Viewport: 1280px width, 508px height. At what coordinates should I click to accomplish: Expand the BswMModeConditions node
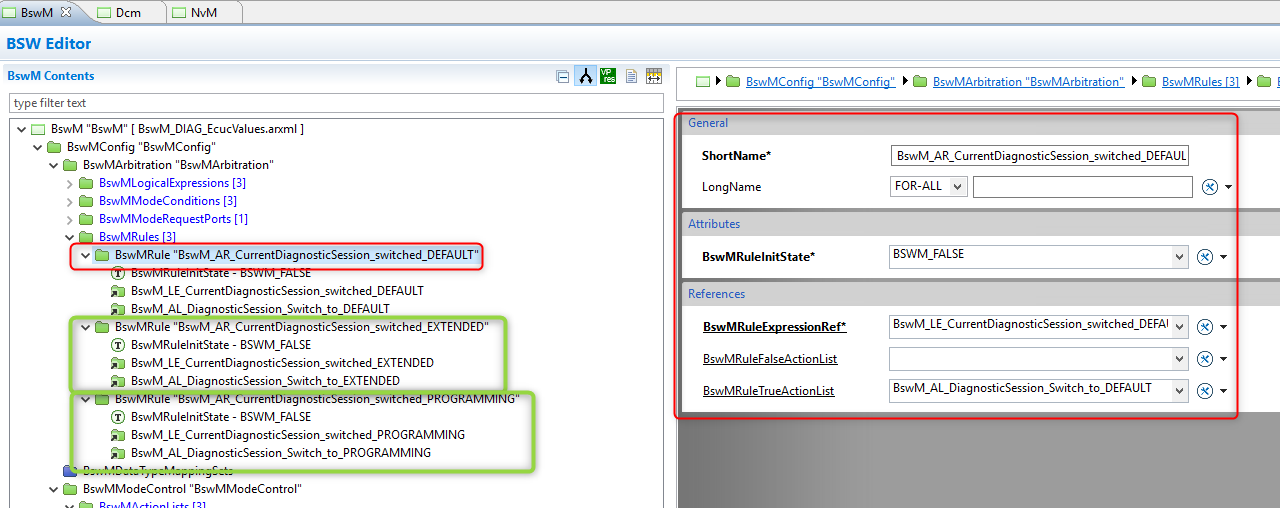coord(70,201)
